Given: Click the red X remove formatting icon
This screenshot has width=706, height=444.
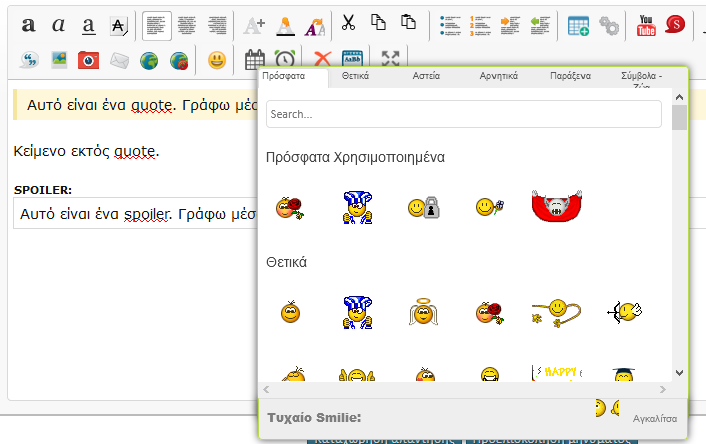Looking at the screenshot, I should pyautogui.click(x=322, y=60).
